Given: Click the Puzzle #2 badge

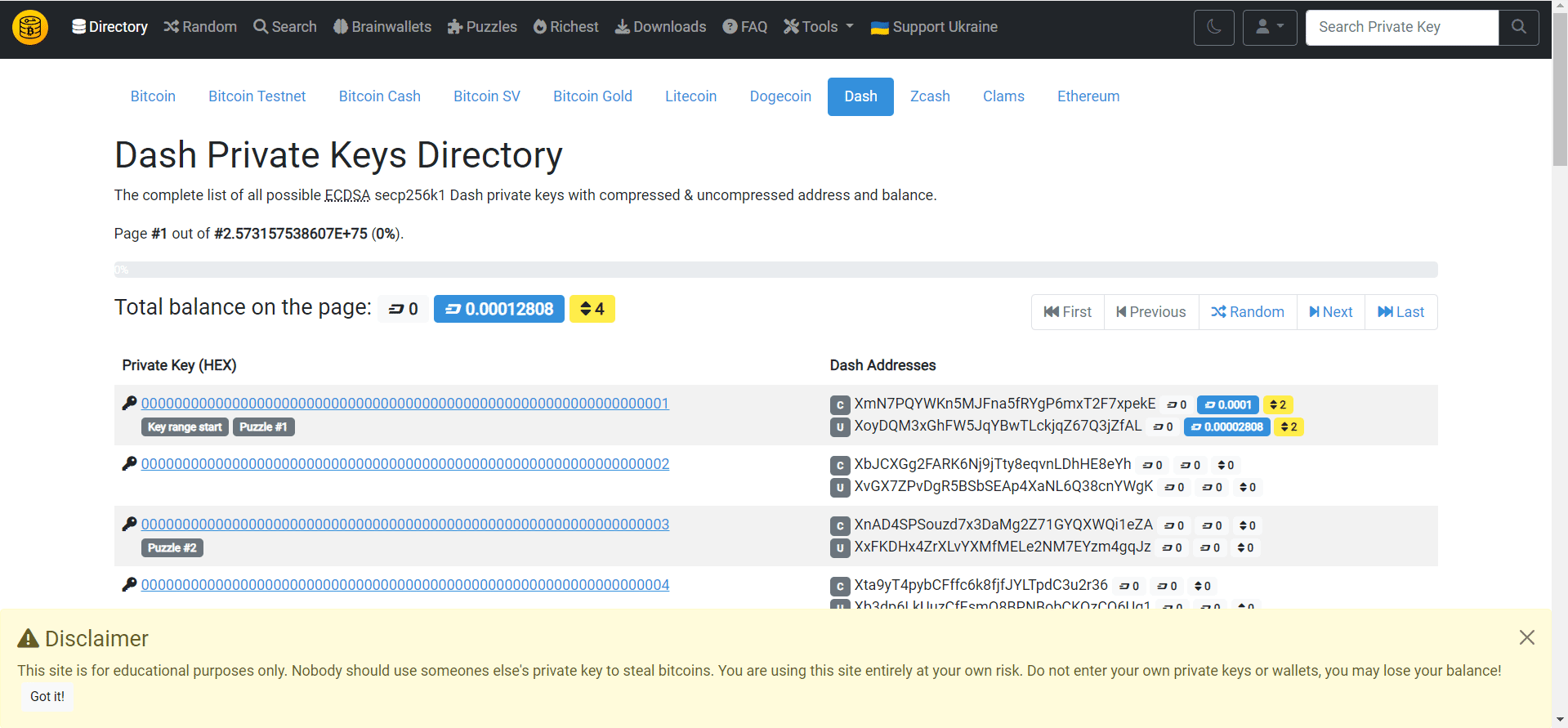Looking at the screenshot, I should tap(172, 548).
